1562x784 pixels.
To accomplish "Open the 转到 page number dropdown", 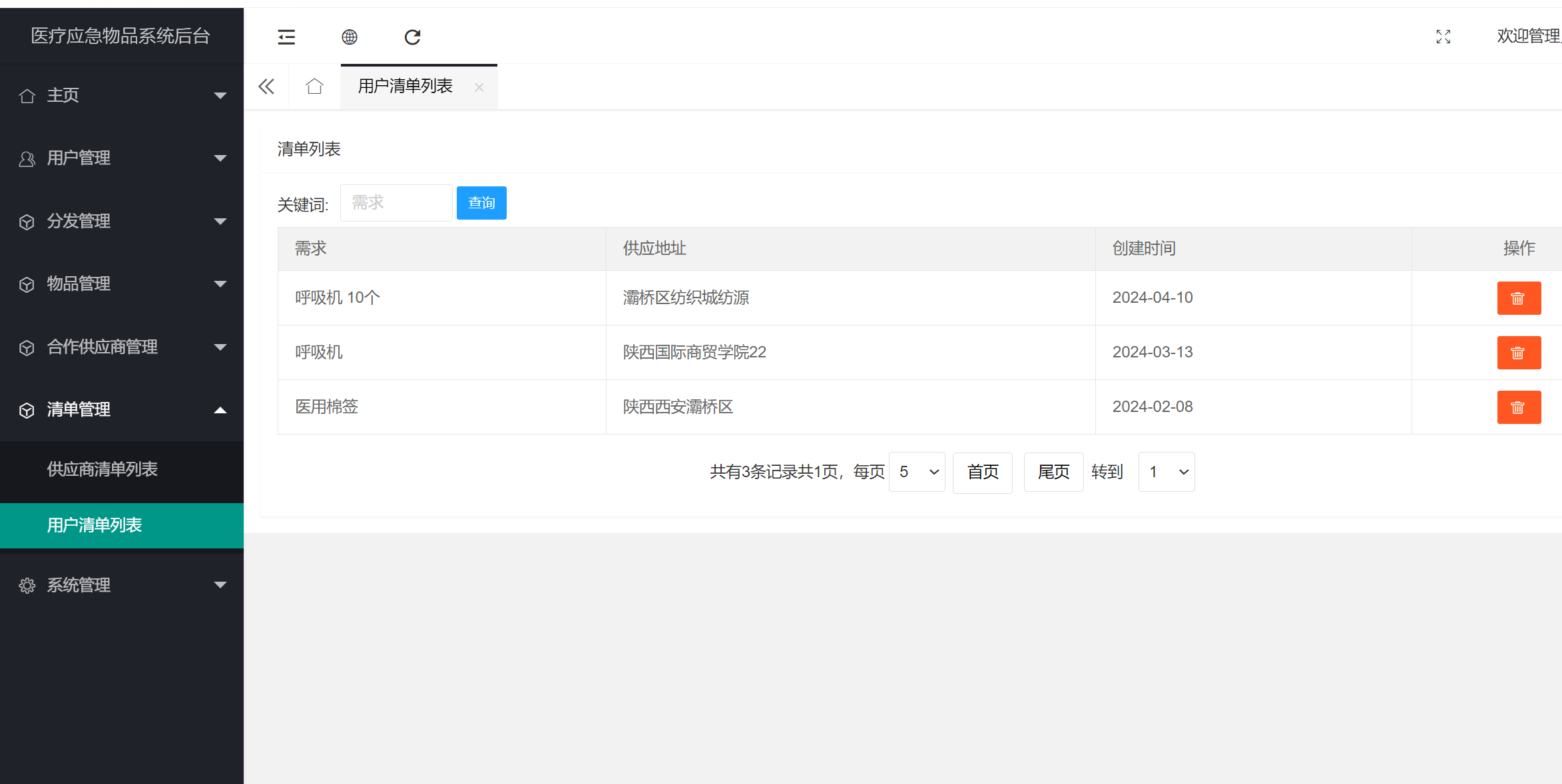I will pos(1166,472).
